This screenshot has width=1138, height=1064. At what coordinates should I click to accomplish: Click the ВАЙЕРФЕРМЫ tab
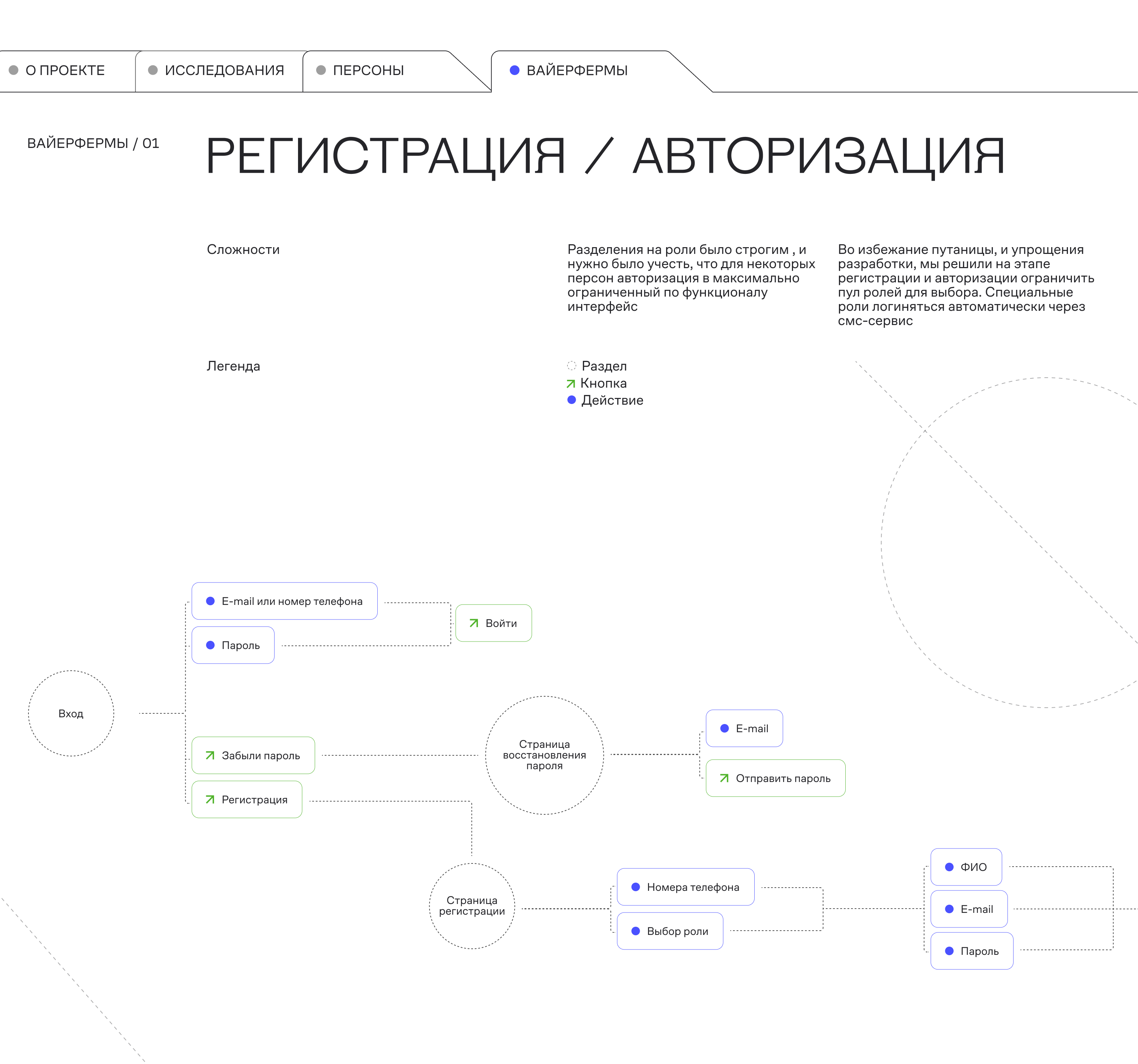click(x=576, y=70)
